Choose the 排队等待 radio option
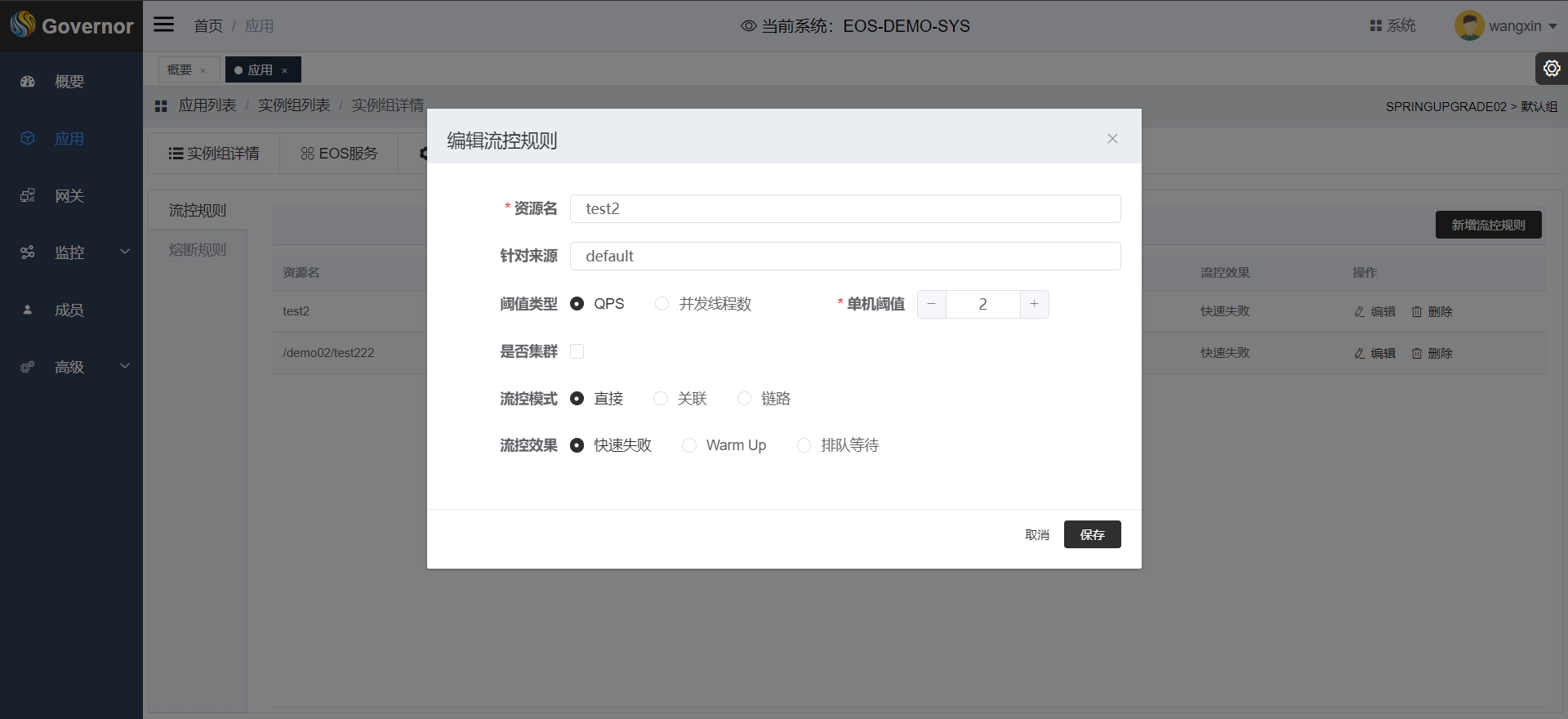 click(x=804, y=445)
